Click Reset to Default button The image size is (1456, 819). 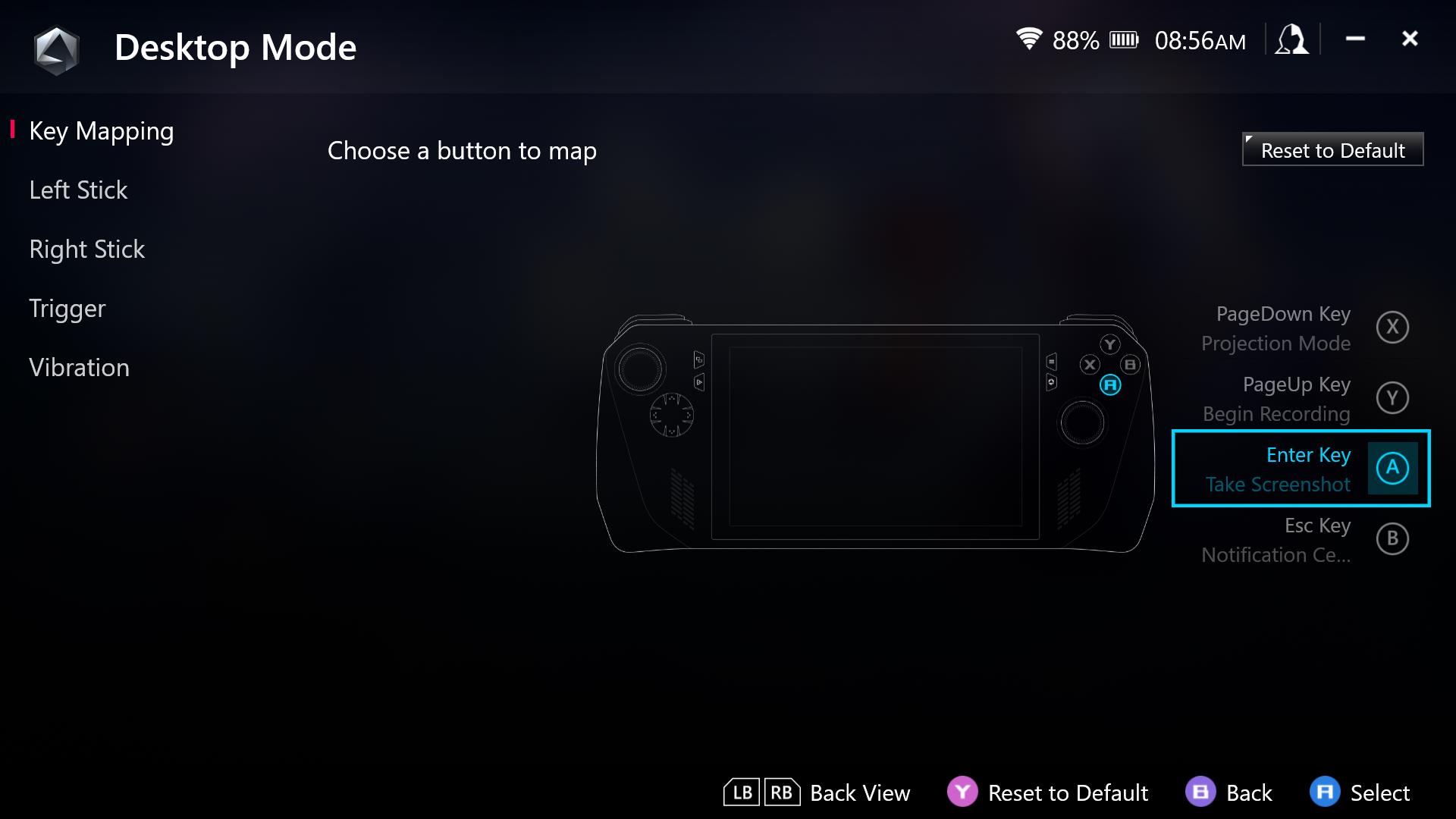(1333, 150)
